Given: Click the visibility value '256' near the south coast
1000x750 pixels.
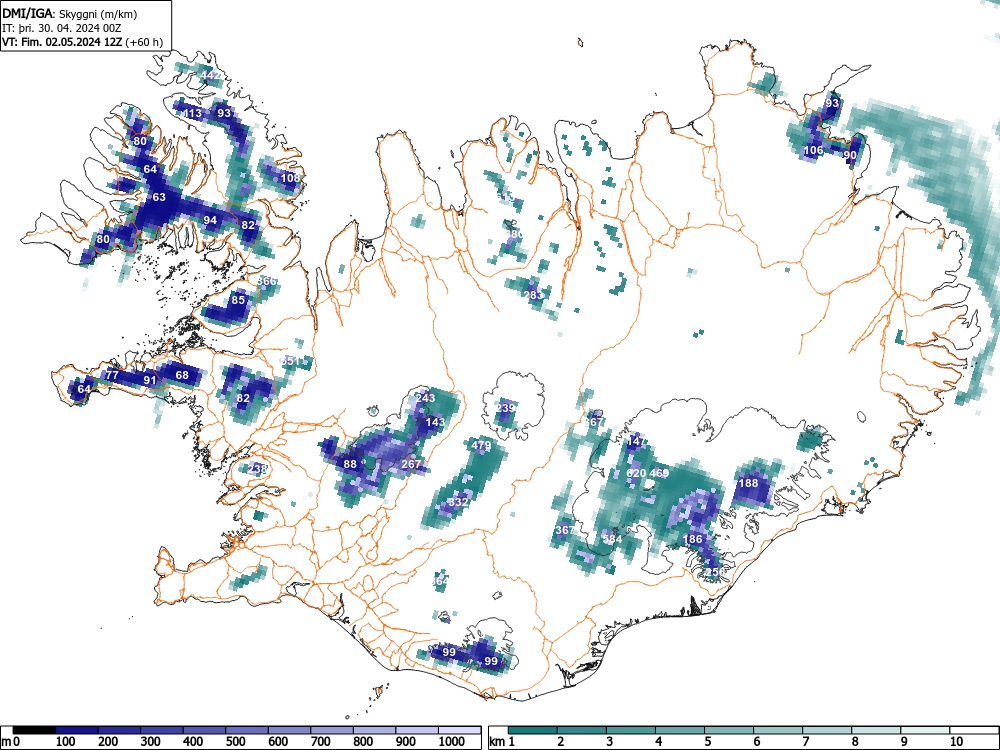Looking at the screenshot, I should [x=716, y=572].
